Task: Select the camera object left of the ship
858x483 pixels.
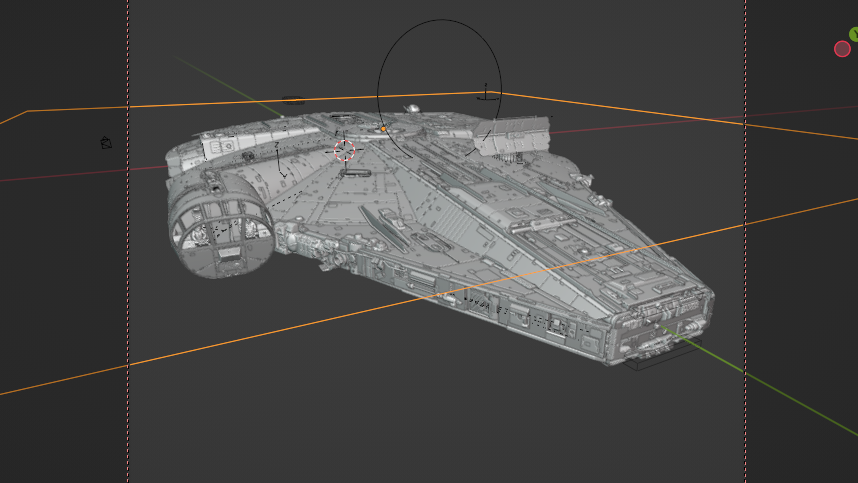Action: (106, 143)
